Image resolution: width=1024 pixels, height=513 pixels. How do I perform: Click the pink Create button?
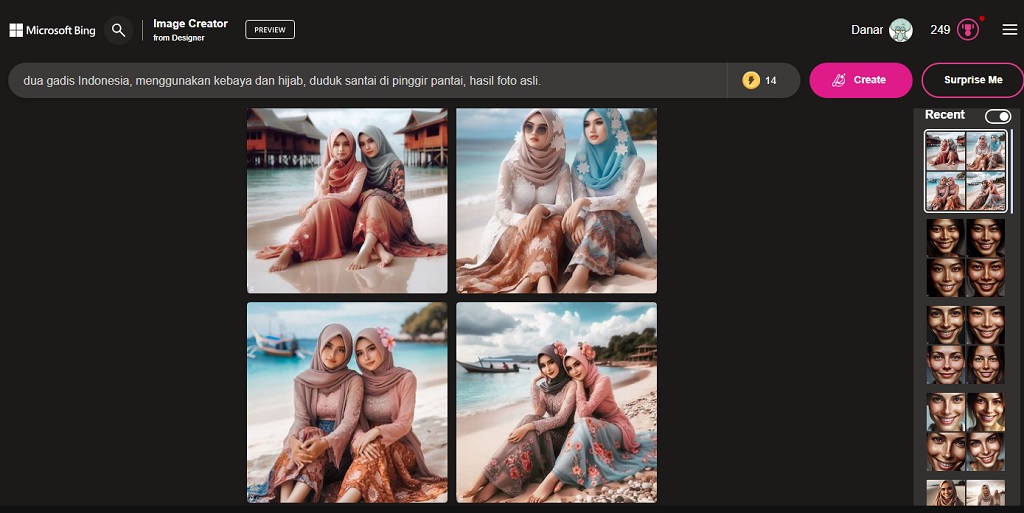[860, 80]
